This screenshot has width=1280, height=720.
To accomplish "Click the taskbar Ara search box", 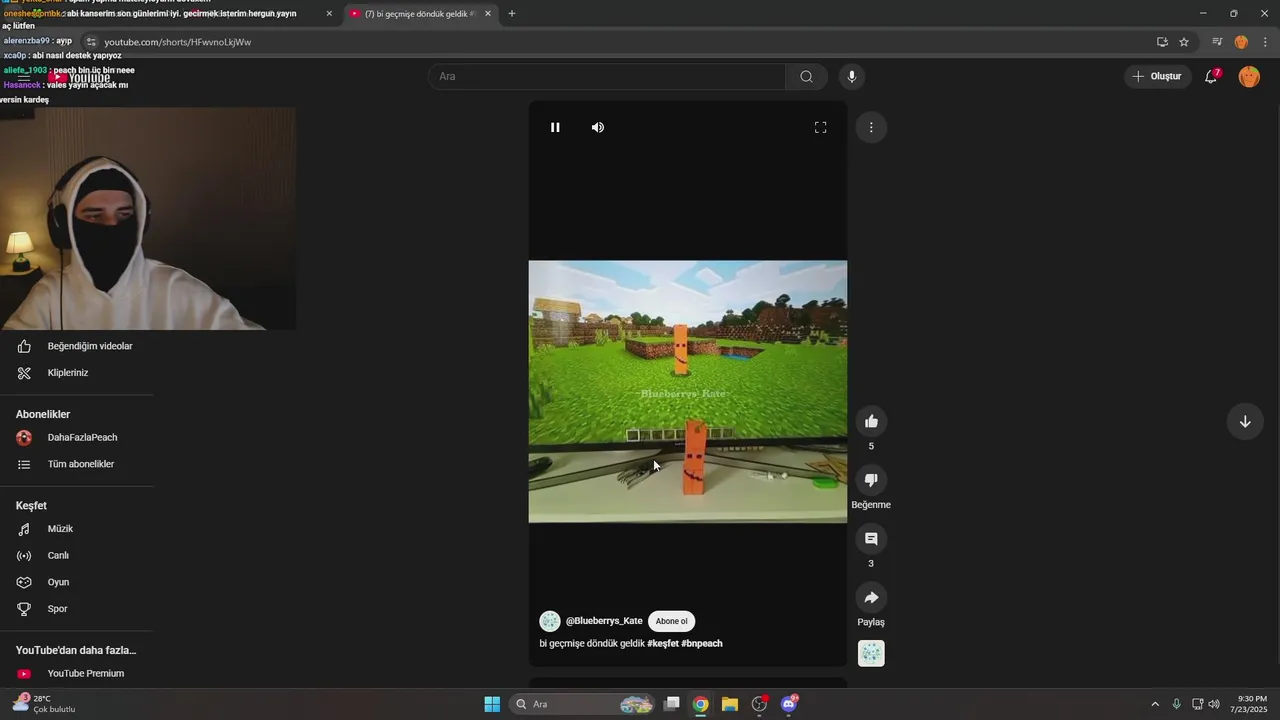I will coord(583,704).
